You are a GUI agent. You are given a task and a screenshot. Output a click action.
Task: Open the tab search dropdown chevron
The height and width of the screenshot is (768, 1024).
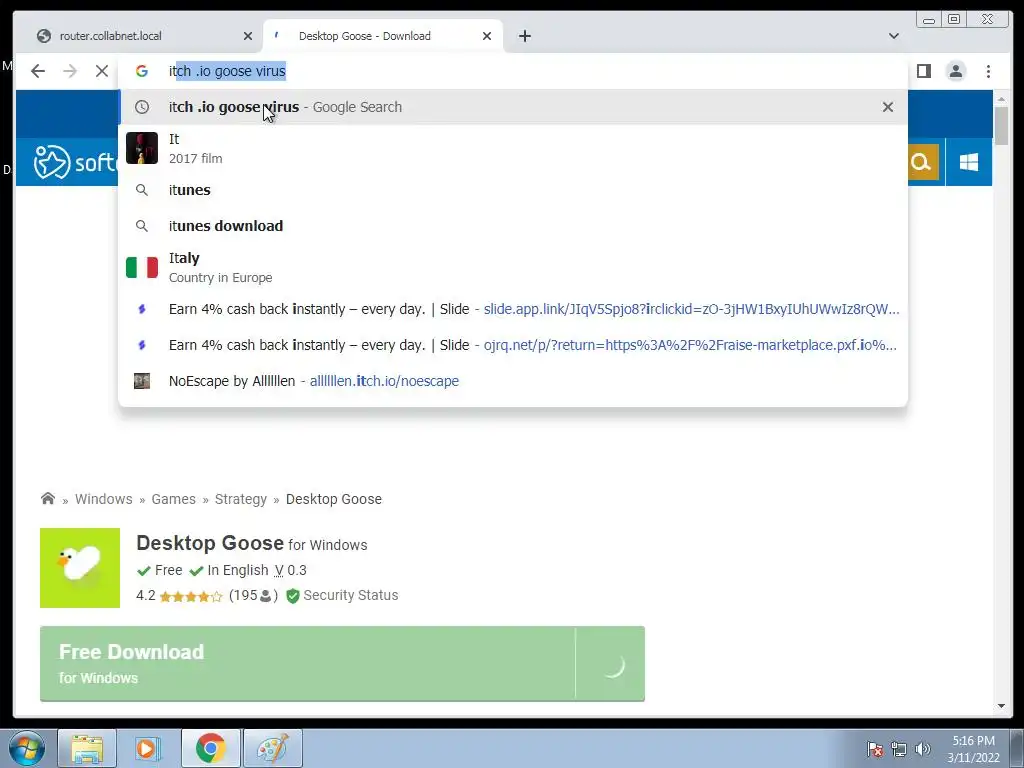[894, 36]
